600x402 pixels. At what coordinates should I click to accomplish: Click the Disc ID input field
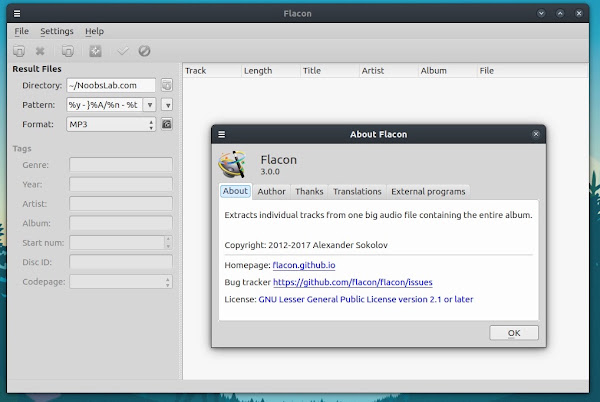click(121, 262)
